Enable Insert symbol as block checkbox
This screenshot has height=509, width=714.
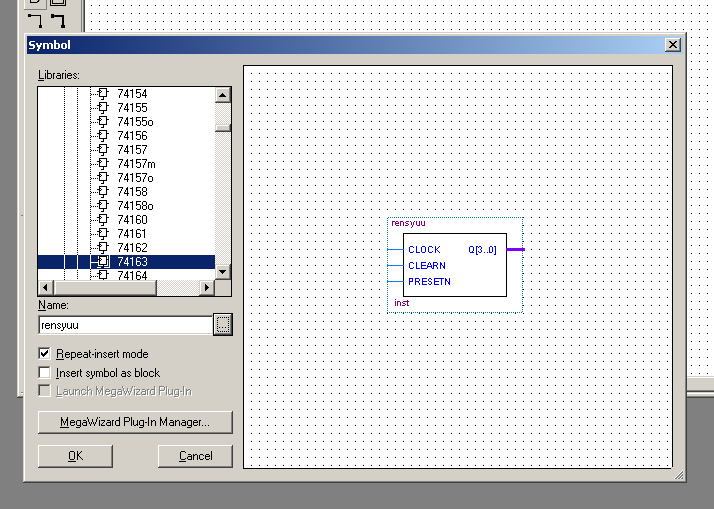(44, 372)
